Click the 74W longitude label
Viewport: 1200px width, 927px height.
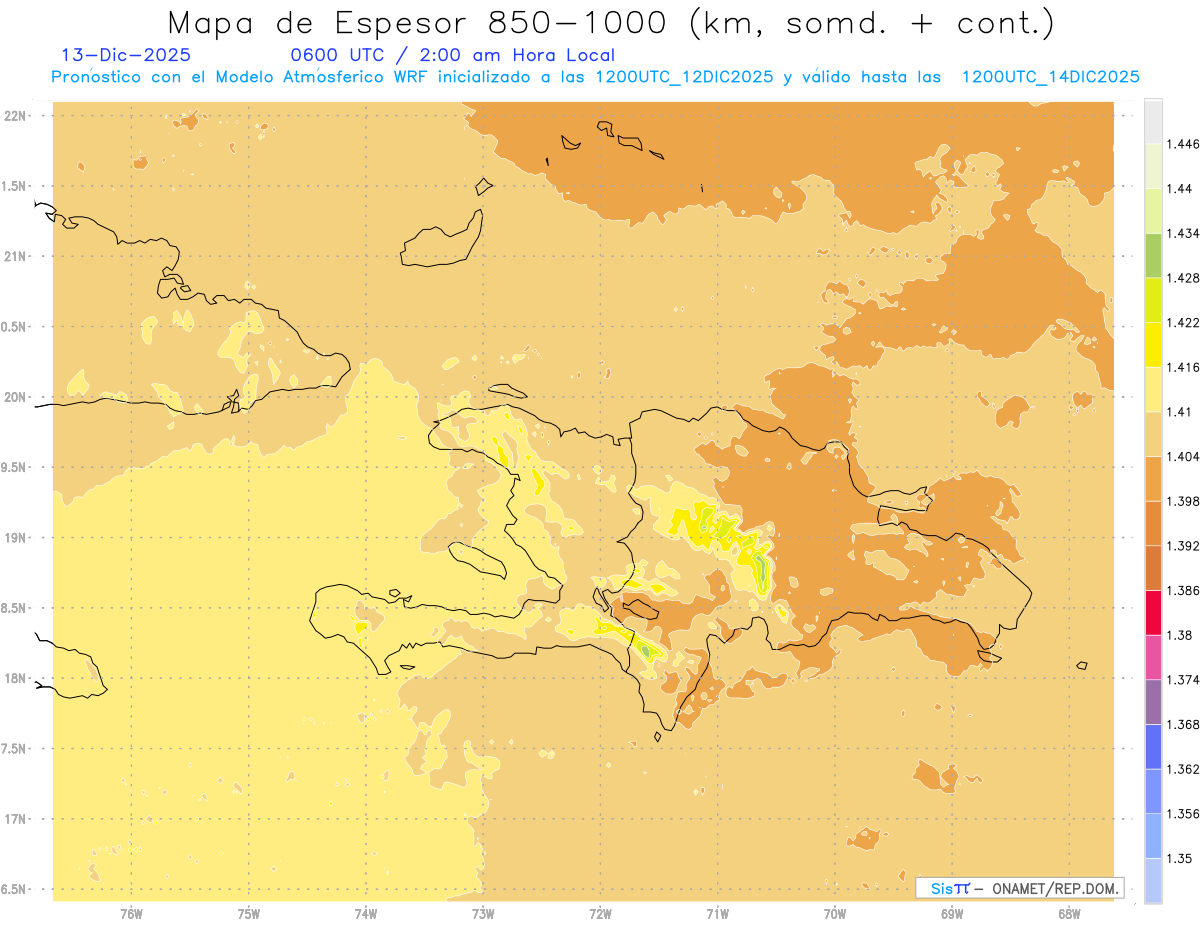click(x=365, y=913)
